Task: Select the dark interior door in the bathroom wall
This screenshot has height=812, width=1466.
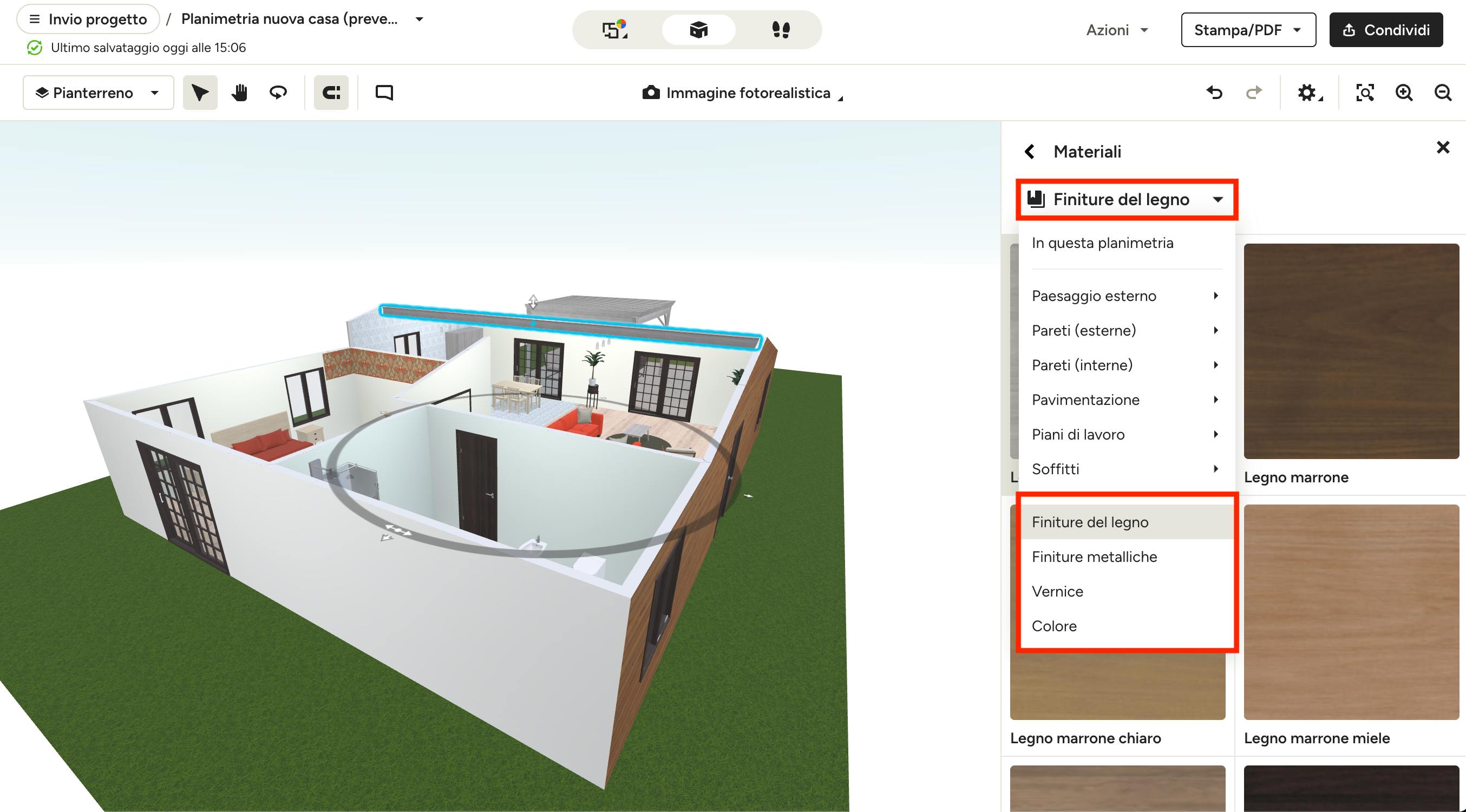Action: click(477, 484)
